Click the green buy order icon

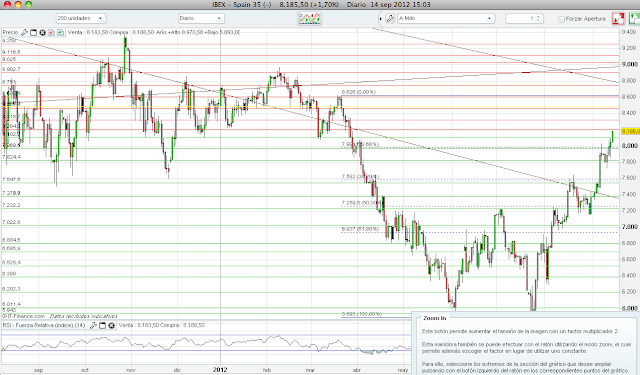click(x=635, y=18)
